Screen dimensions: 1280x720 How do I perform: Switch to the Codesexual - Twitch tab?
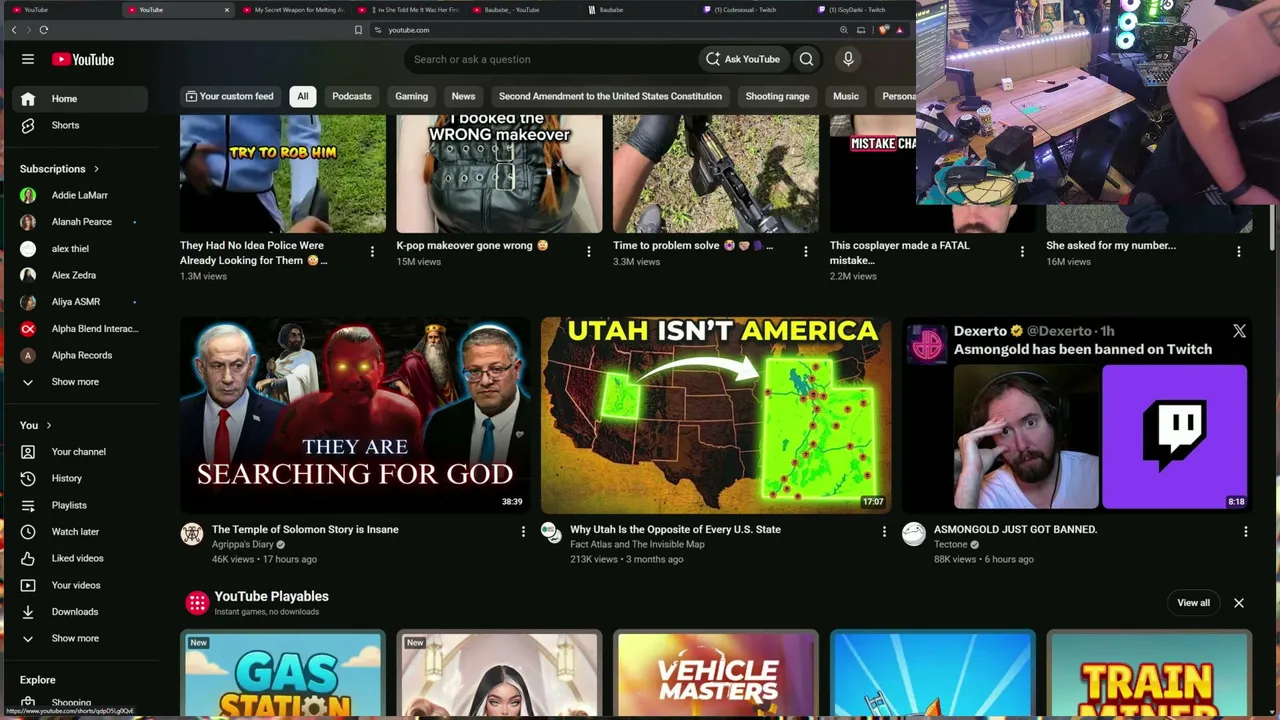745,10
